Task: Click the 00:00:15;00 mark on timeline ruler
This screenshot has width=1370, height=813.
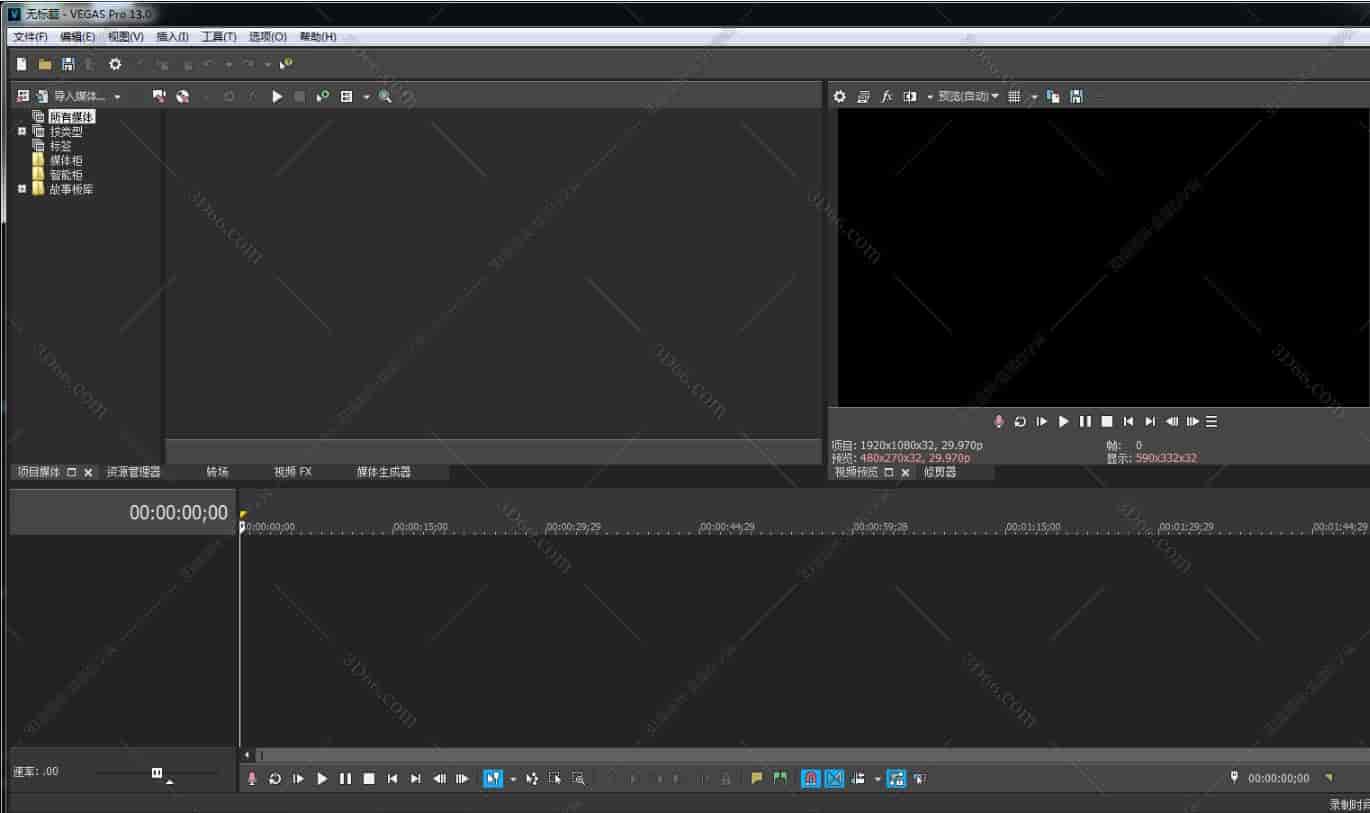Action: click(420, 527)
